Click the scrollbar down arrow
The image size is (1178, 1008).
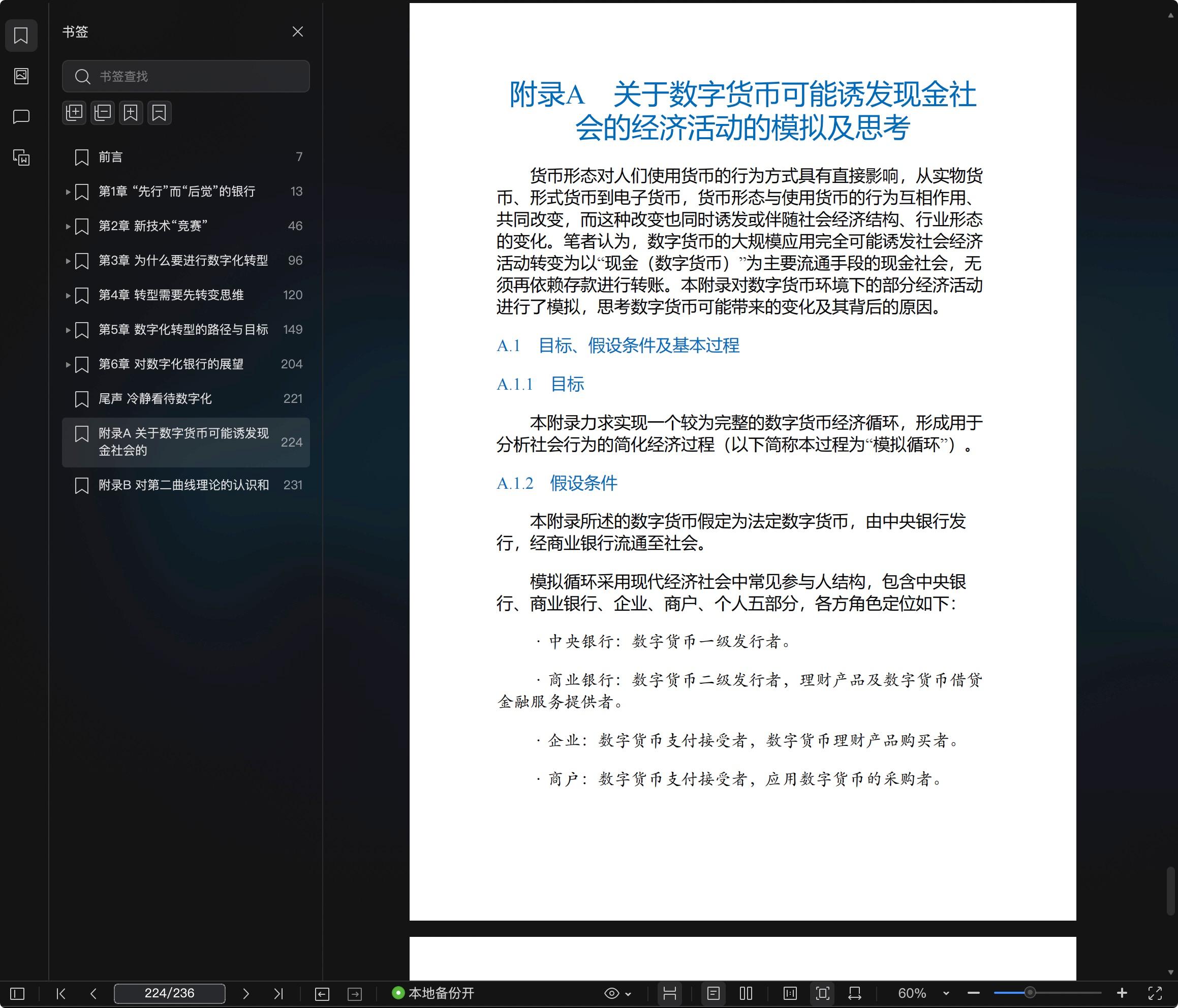click(x=1170, y=973)
